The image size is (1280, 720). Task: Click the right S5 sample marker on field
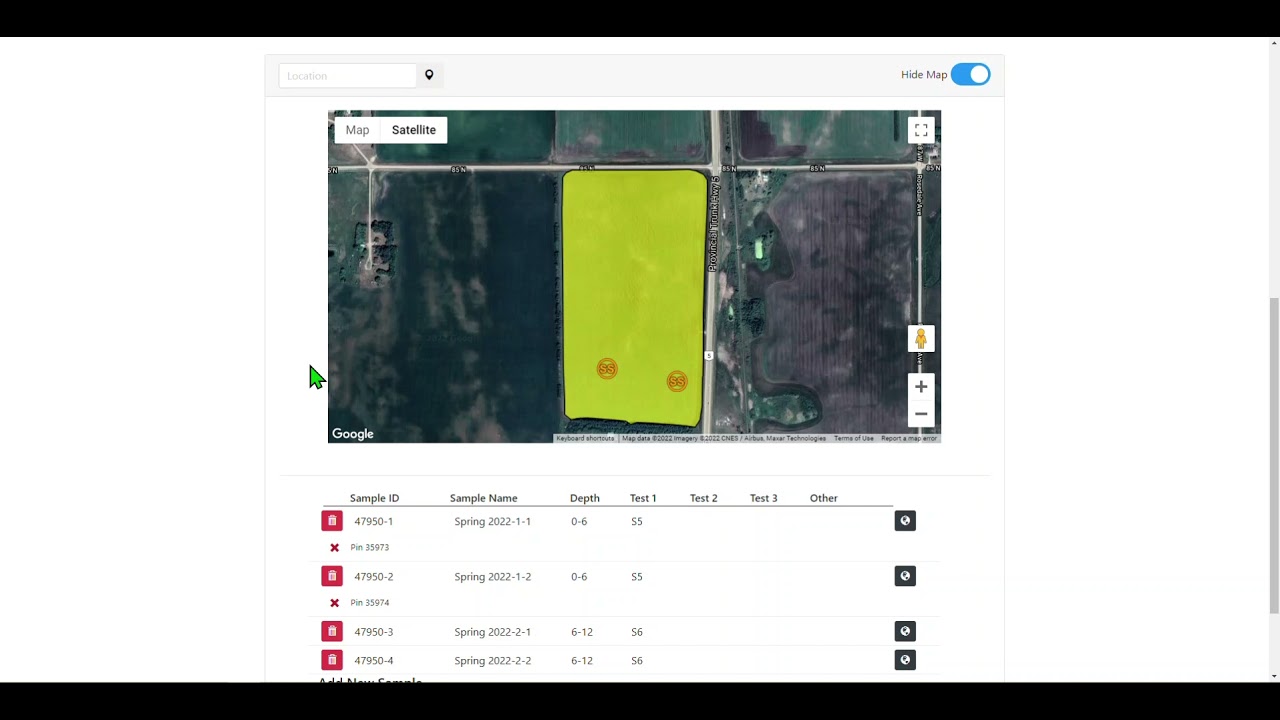pyautogui.click(x=677, y=381)
